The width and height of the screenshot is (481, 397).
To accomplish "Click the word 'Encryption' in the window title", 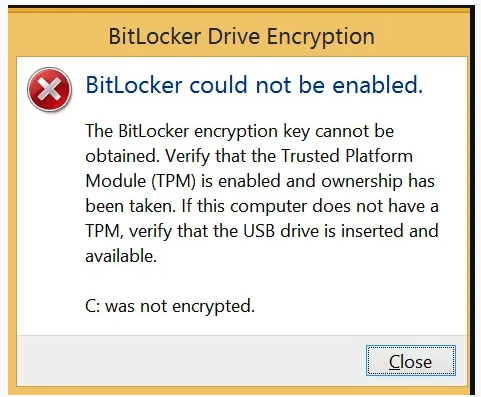I will tap(320, 36).
